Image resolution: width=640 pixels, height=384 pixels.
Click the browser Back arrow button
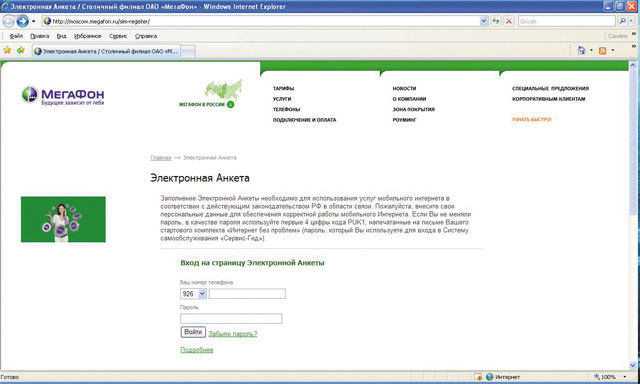point(9,21)
